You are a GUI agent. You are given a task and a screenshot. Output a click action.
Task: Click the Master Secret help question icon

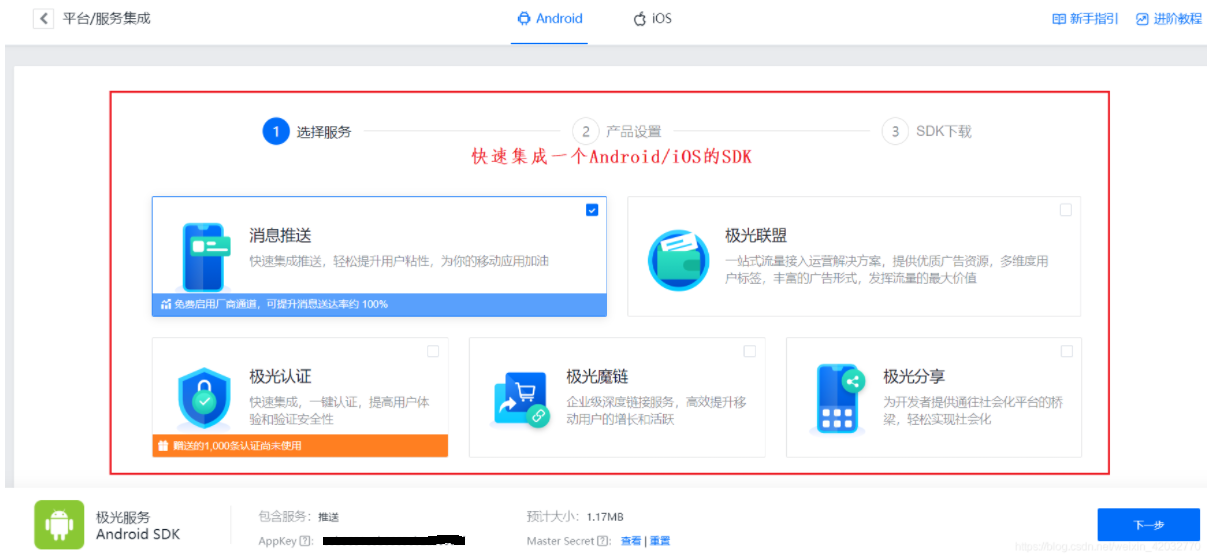tap(603, 541)
